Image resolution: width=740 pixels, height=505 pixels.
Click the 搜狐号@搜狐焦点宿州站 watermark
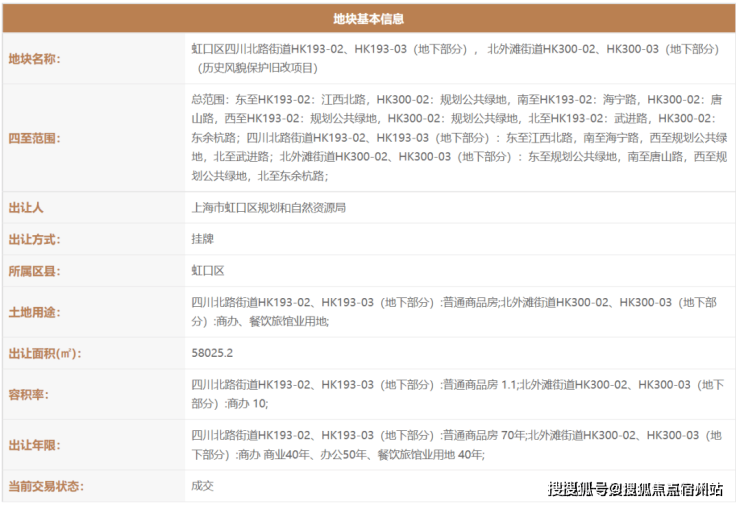click(x=636, y=488)
